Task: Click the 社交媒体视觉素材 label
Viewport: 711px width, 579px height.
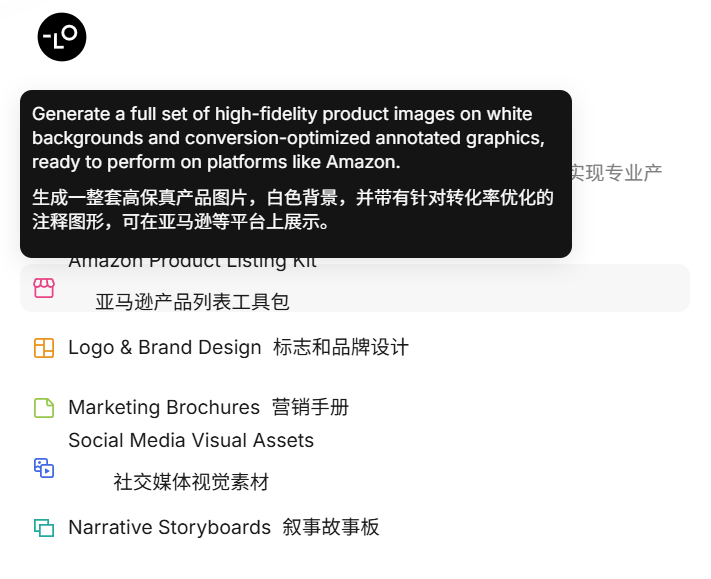Action: pyautogui.click(x=191, y=482)
